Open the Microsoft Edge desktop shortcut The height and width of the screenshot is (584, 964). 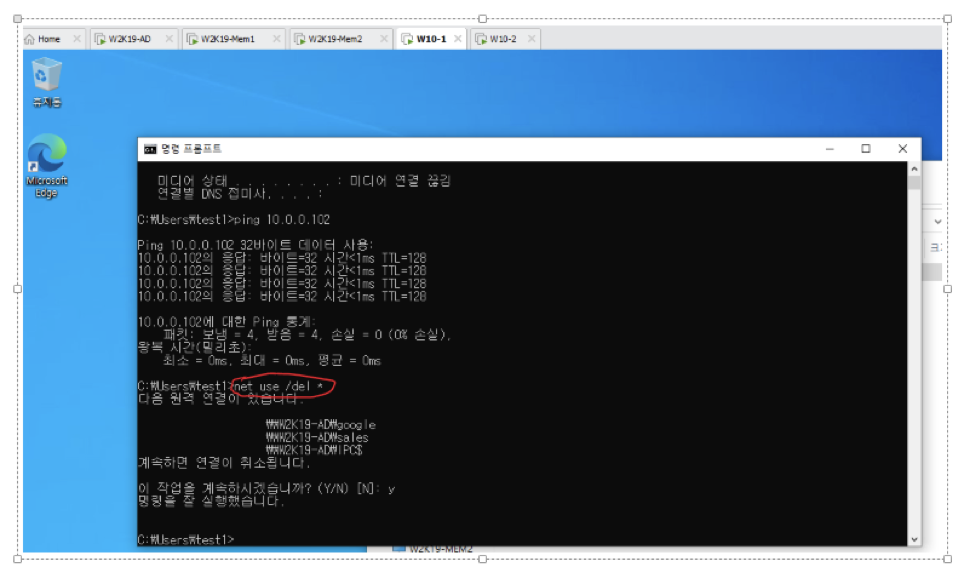point(47,166)
